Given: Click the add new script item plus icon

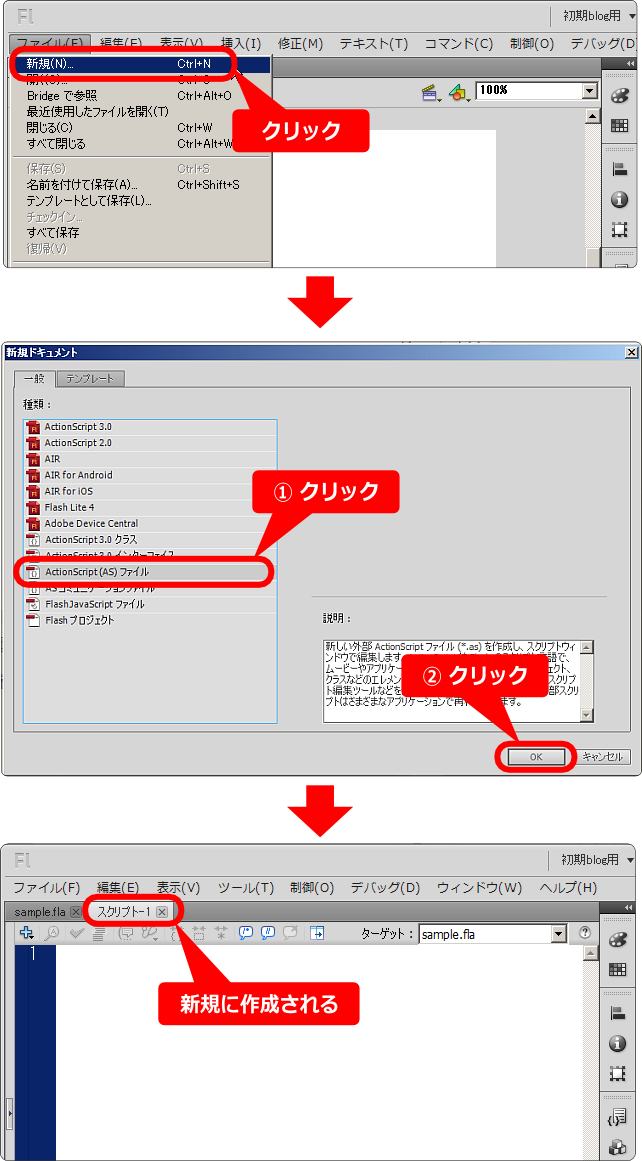Looking at the screenshot, I should 27,934.
